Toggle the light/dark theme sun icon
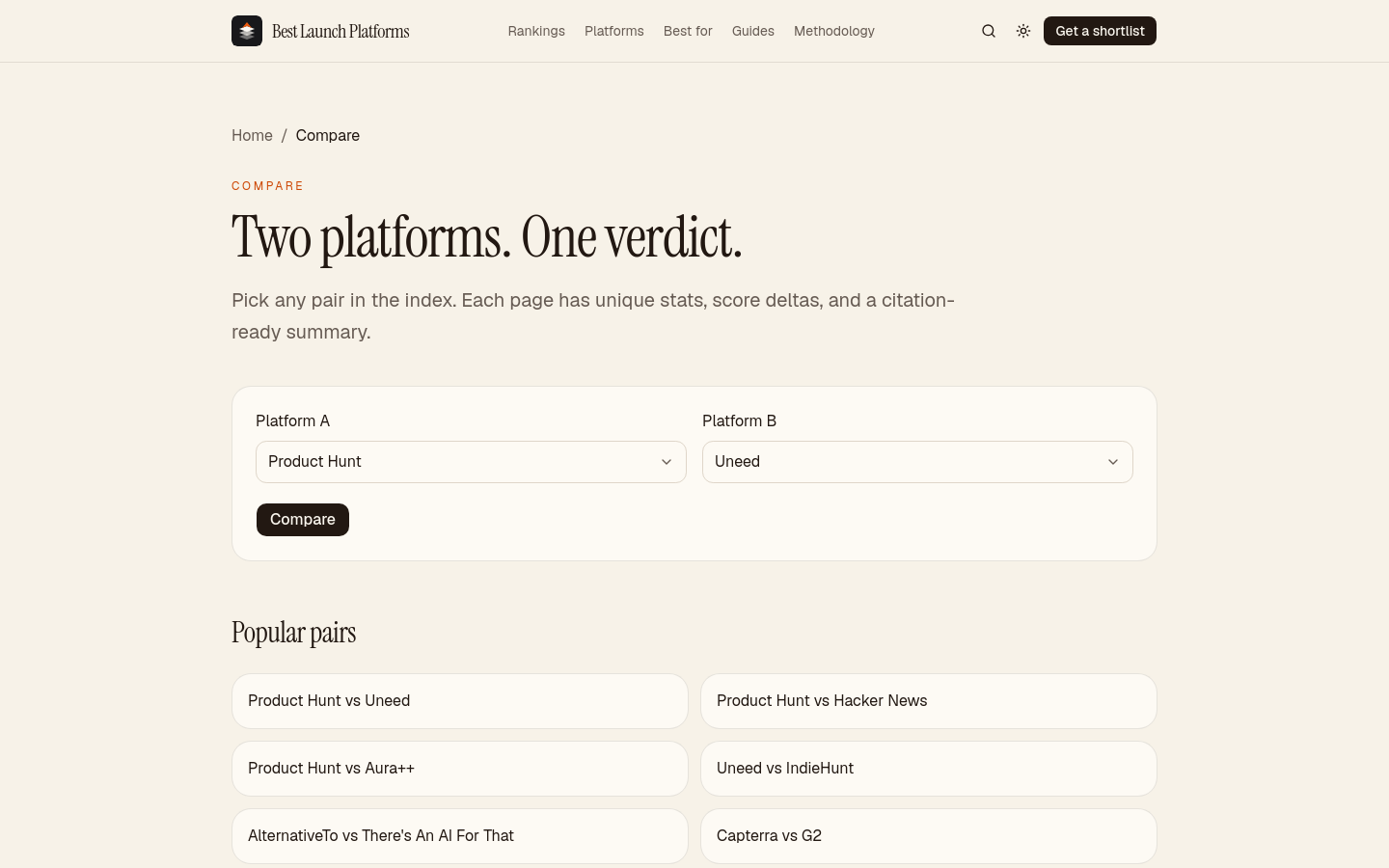This screenshot has height=868, width=1389. [1023, 31]
